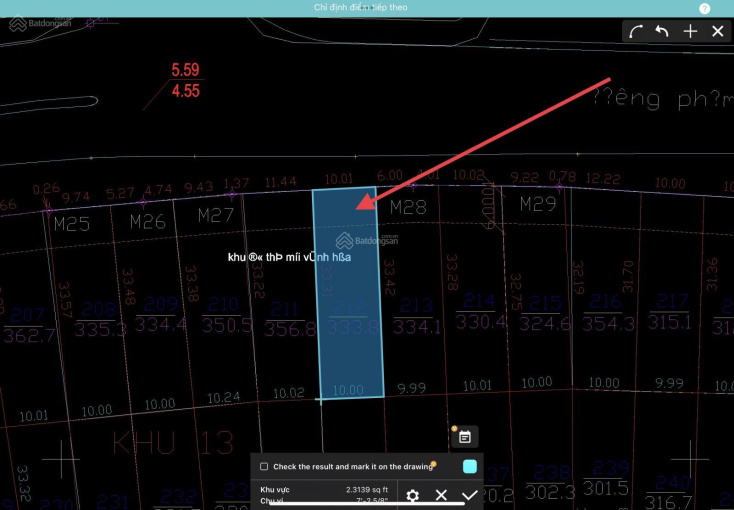The height and width of the screenshot is (510, 734).
Task: Dismiss the measurement result with the panel X
Action: [x=441, y=495]
